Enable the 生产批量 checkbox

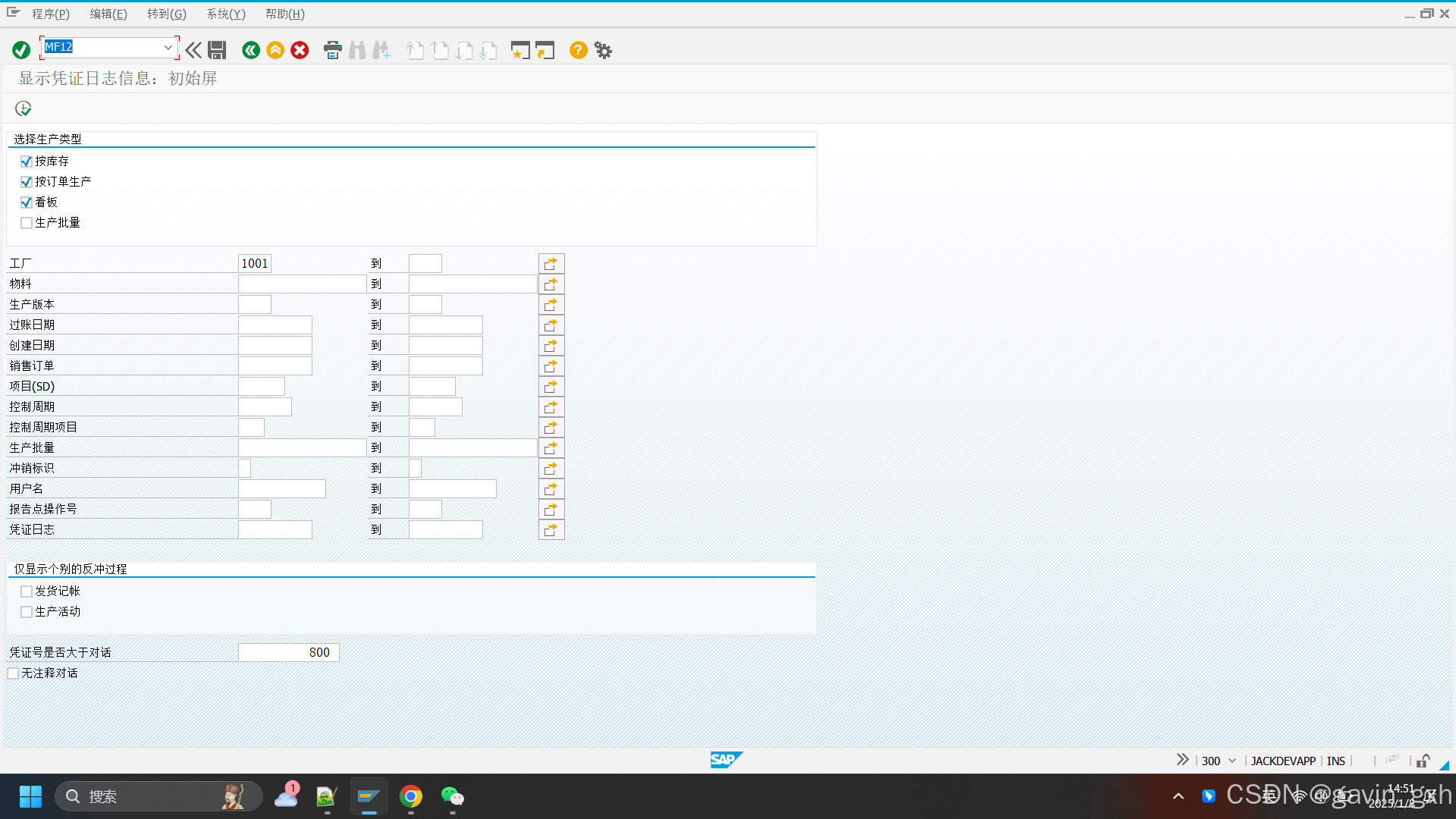(x=27, y=223)
